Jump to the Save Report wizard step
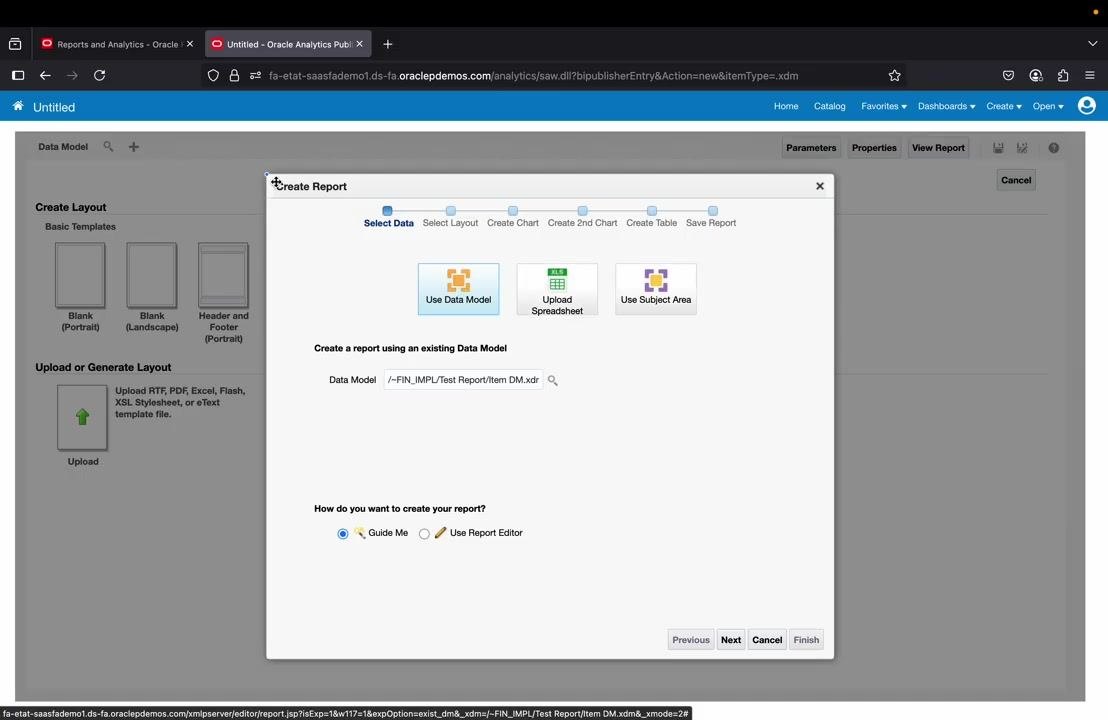1108x720 pixels. tap(711, 217)
